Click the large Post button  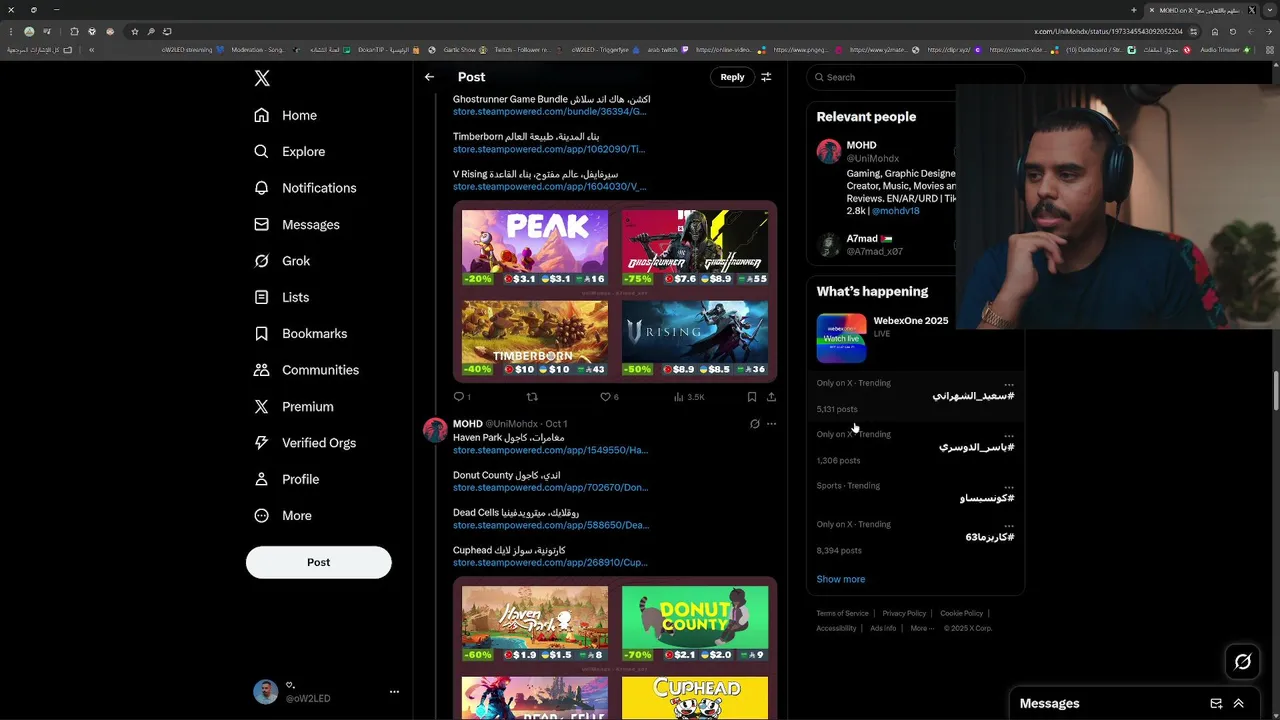tap(318, 562)
